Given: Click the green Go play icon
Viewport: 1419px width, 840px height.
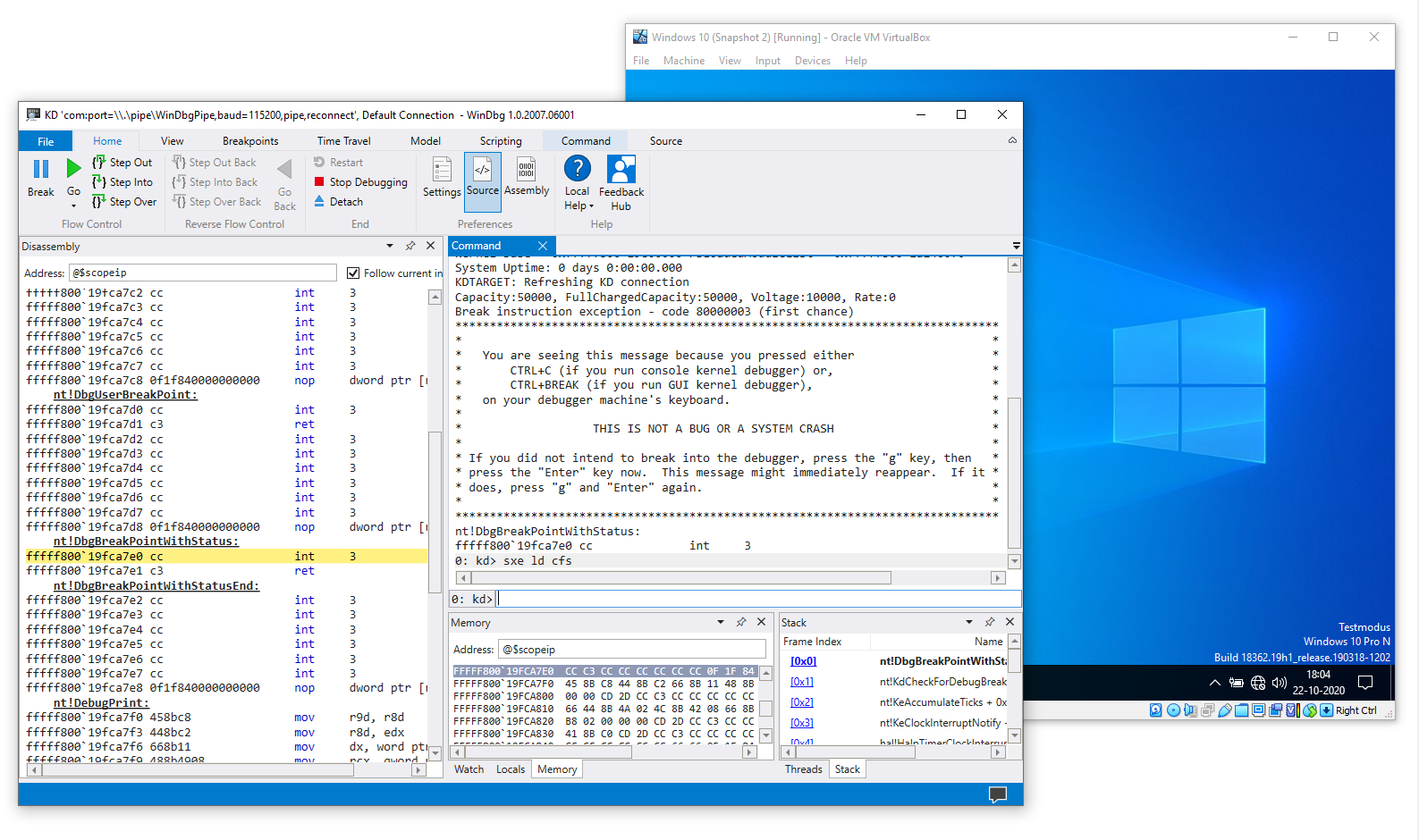Looking at the screenshot, I should 73,168.
